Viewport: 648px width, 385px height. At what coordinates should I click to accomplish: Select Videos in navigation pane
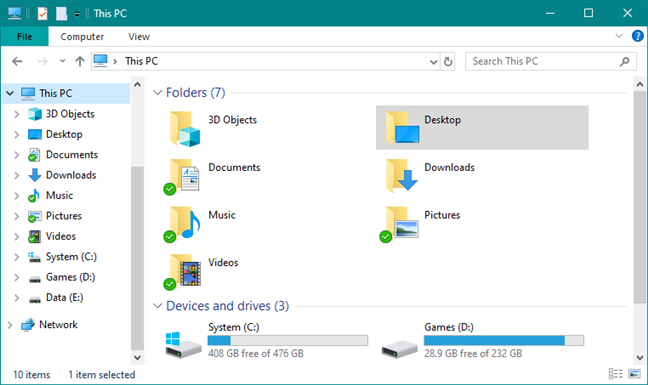coord(60,236)
